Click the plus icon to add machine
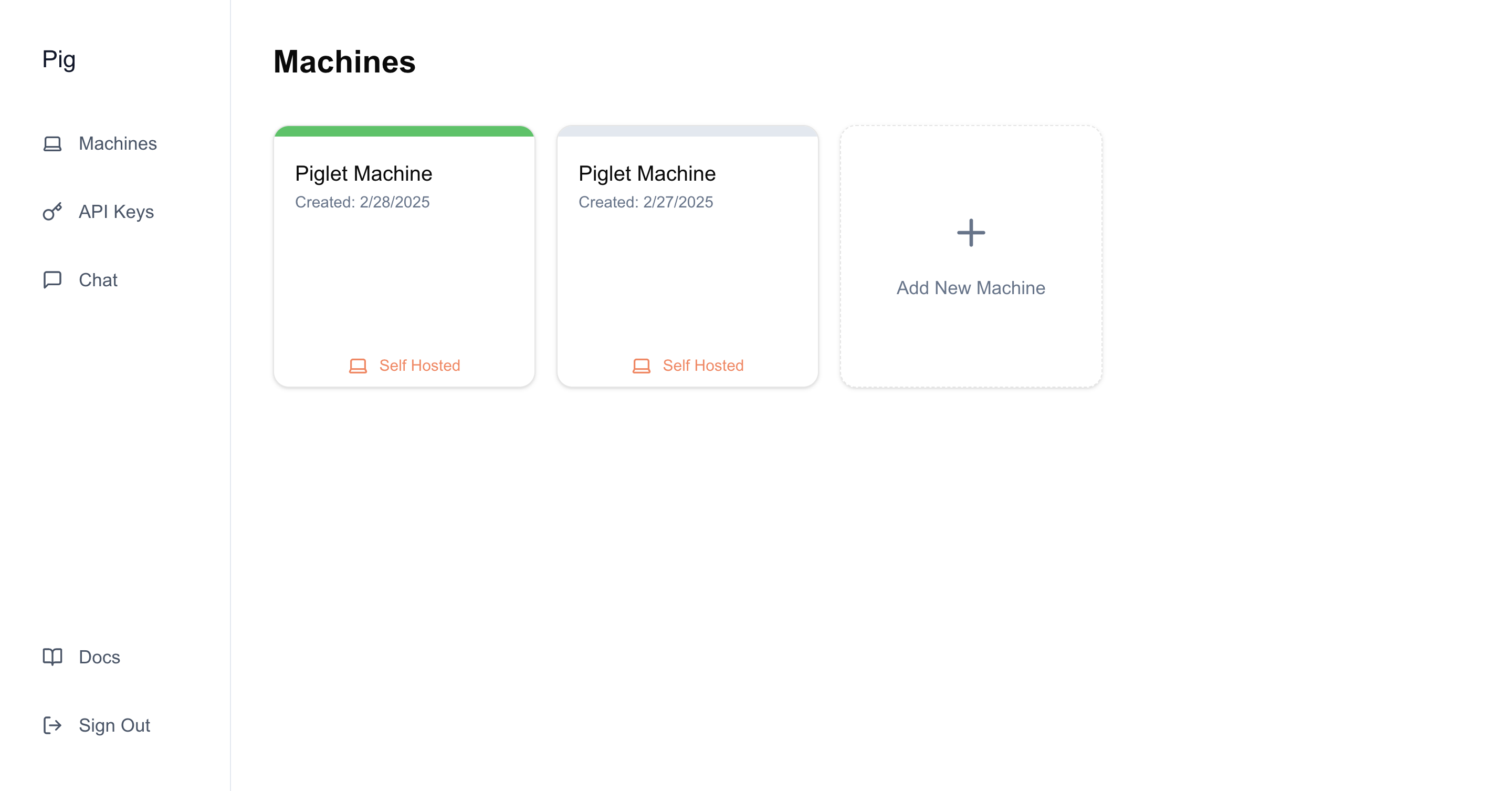Image resolution: width=1512 pixels, height=791 pixels. [x=971, y=233]
